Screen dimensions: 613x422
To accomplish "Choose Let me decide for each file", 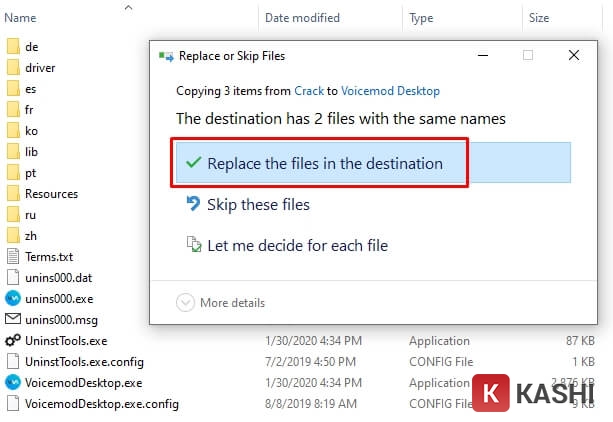I will pyautogui.click(x=298, y=246).
